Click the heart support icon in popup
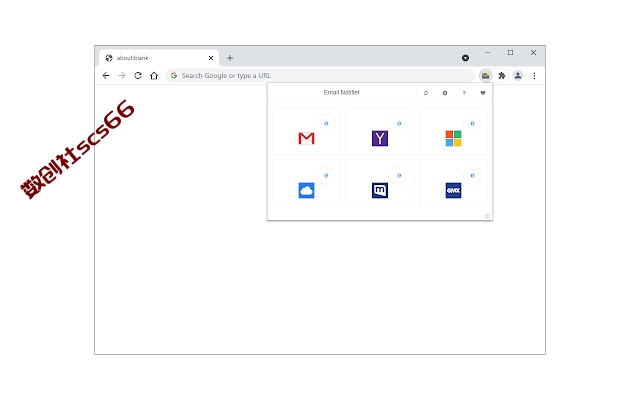This screenshot has width=640, height=400. [x=483, y=93]
